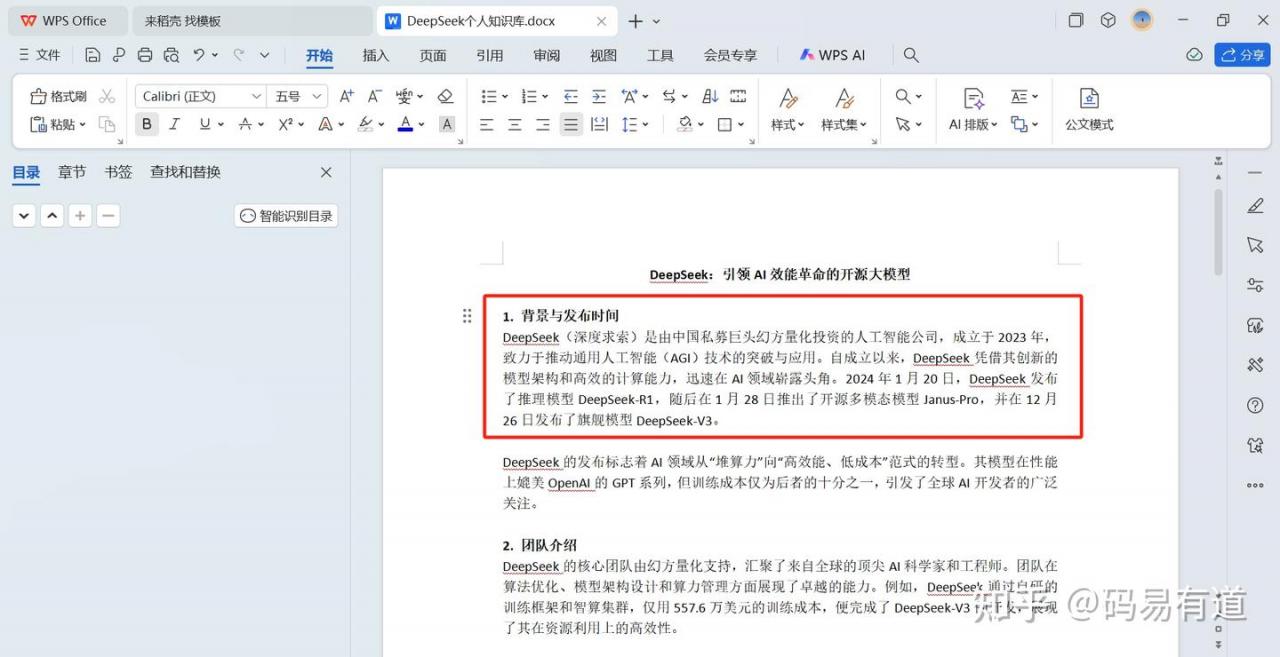Click the 分享 share button
The image size is (1280, 657).
coord(1242,55)
